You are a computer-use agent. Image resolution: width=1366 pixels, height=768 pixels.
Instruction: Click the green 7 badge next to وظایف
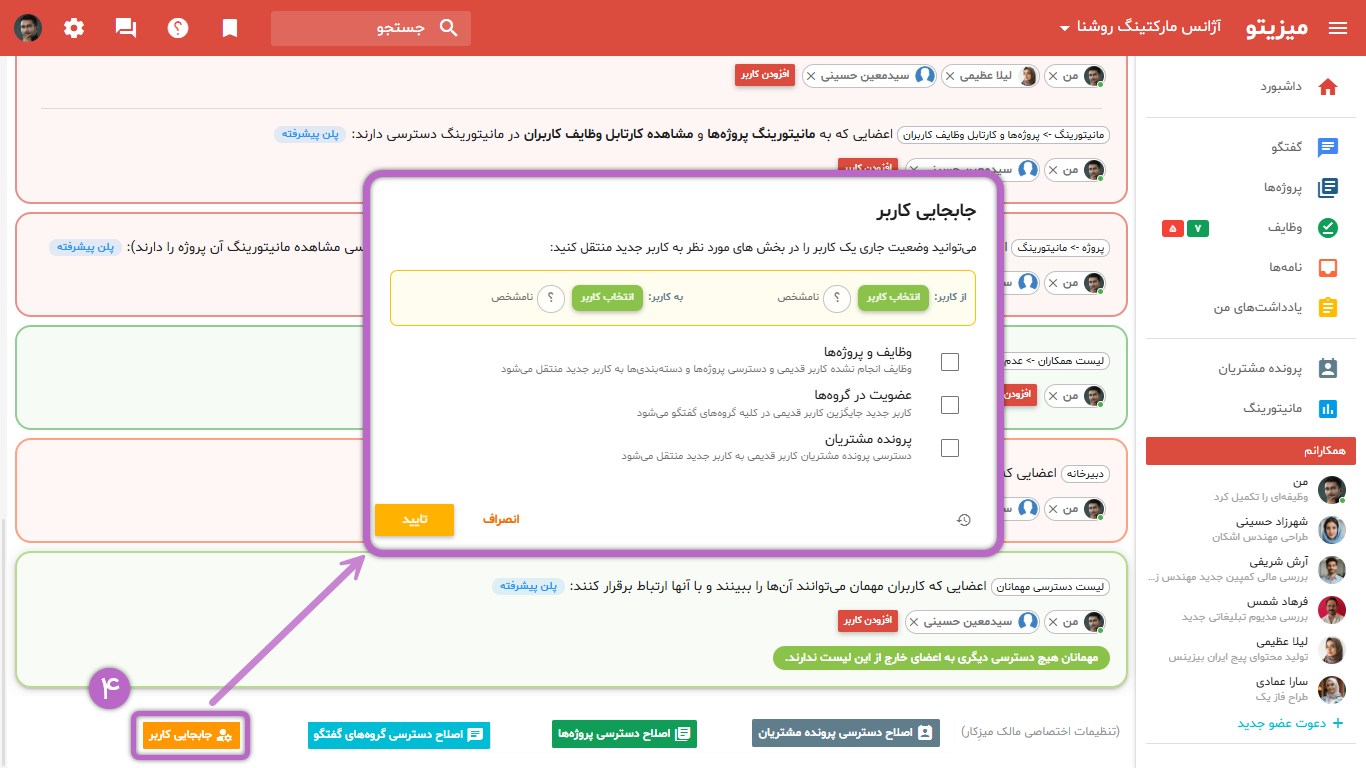[x=1198, y=229]
